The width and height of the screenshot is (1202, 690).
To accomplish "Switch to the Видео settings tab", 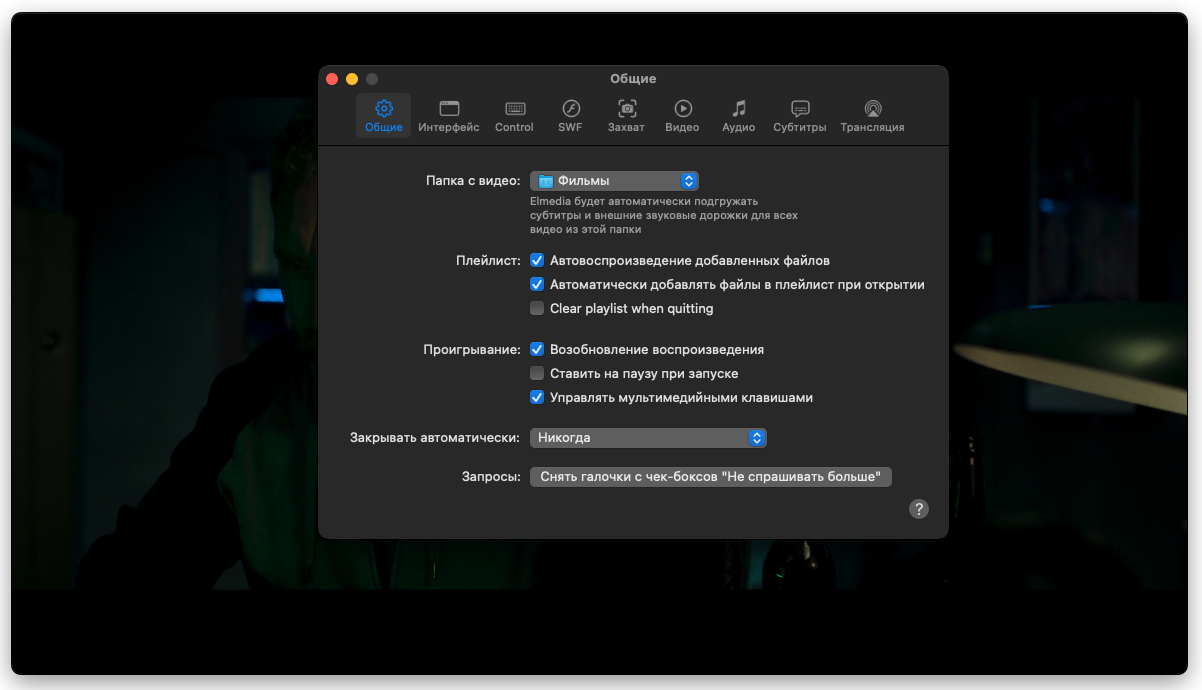I will (x=682, y=116).
